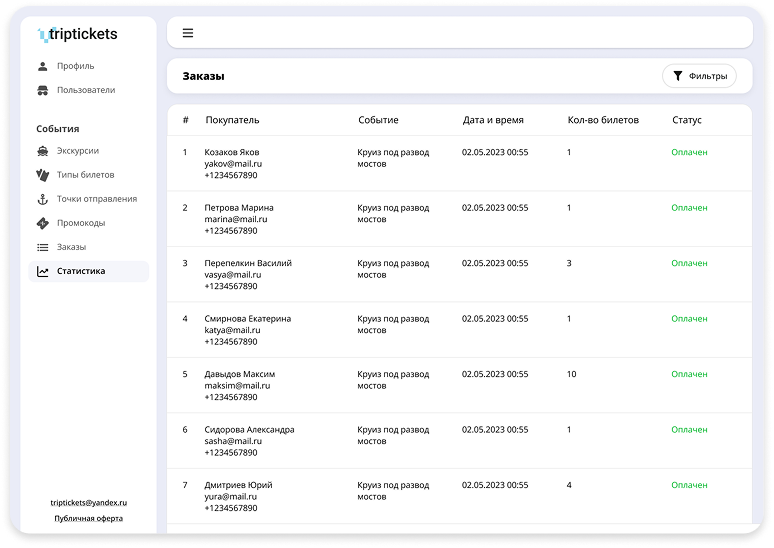This screenshot has height=548, width=774.
Task: Click the triptickets@yandex.ru email link
Action: 89,503
